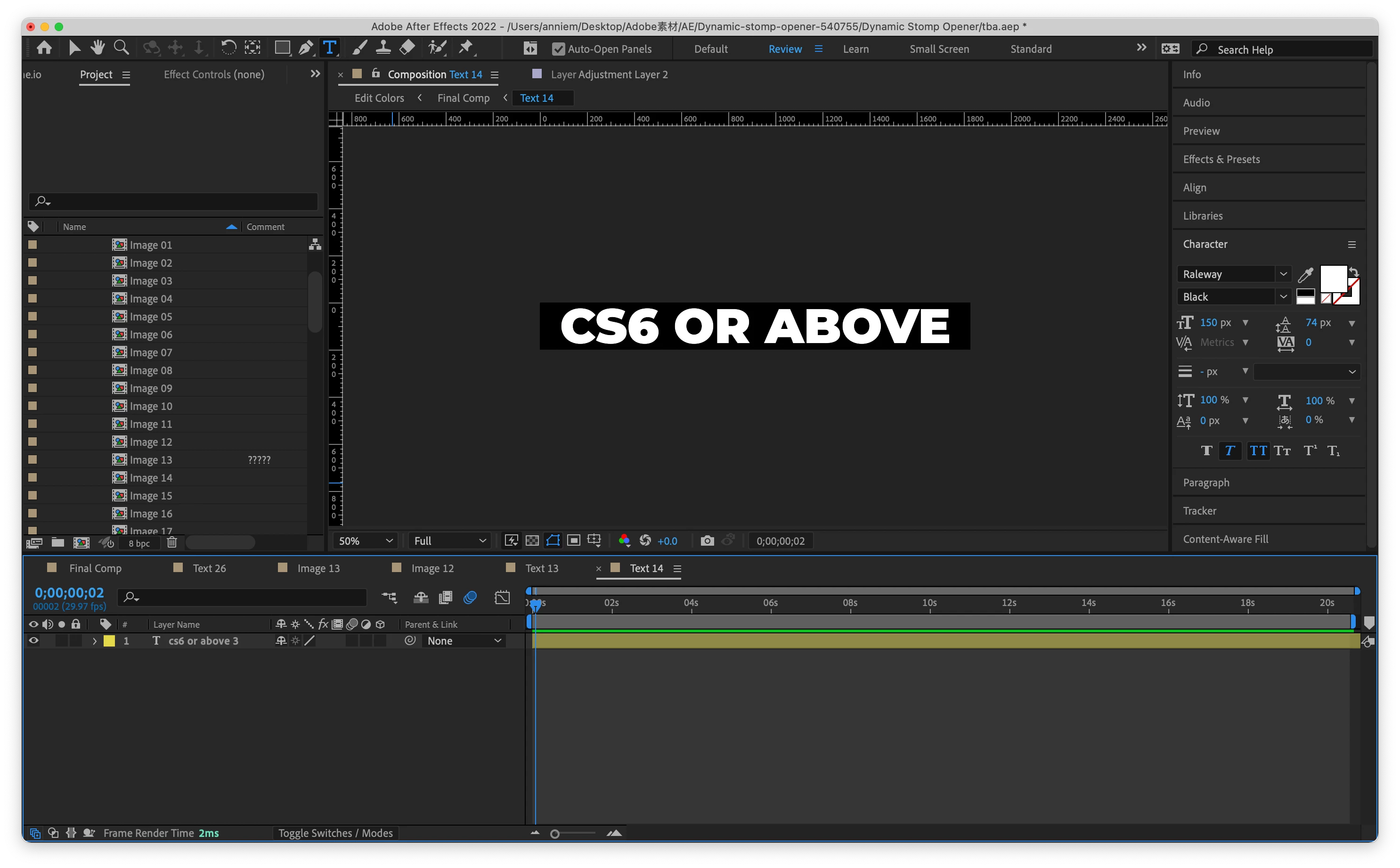Open the Raleway font family dropdown
Viewport: 1400px width, 868px height.
(1283, 274)
